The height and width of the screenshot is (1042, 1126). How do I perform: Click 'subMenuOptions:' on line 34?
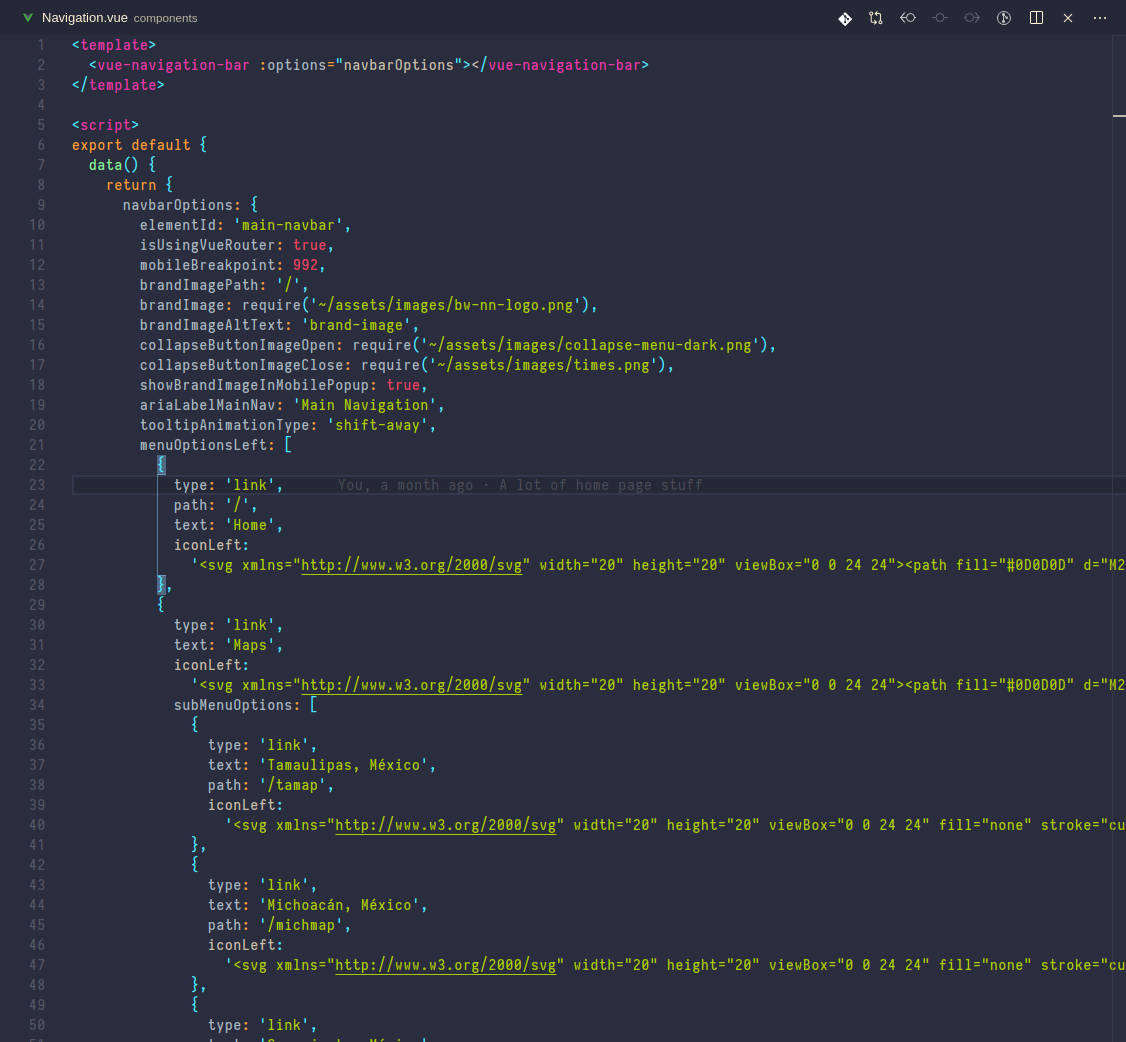[237, 705]
